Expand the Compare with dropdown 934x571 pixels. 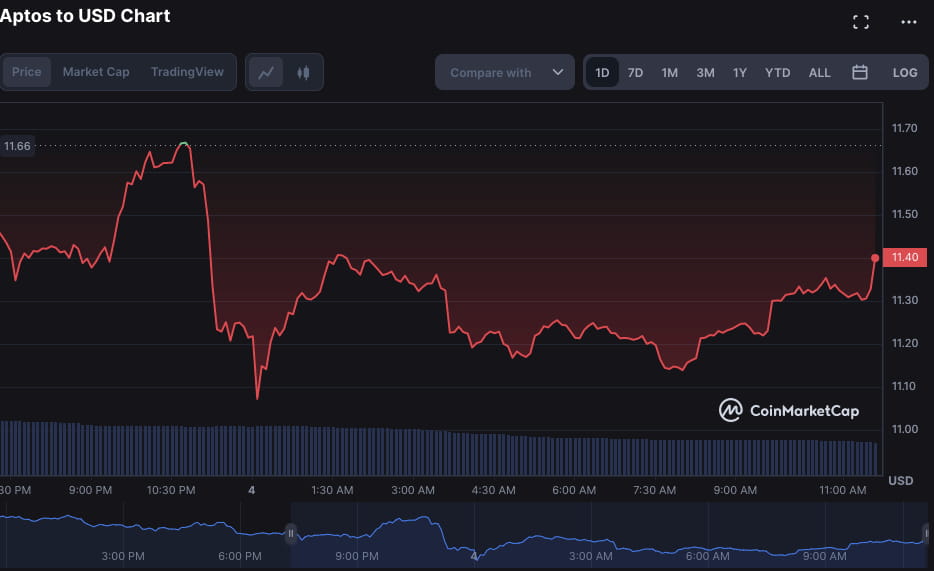click(x=505, y=73)
